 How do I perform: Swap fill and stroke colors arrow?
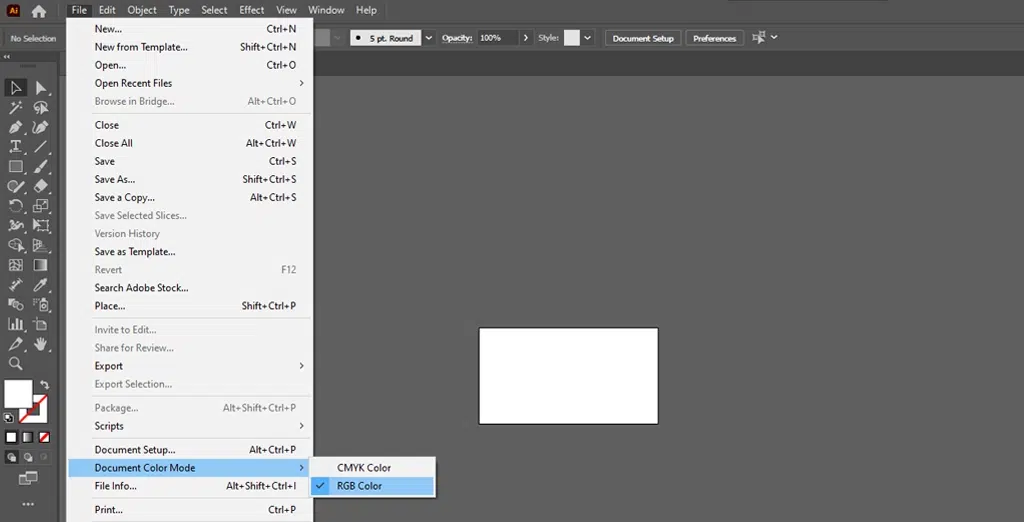pyautogui.click(x=44, y=385)
